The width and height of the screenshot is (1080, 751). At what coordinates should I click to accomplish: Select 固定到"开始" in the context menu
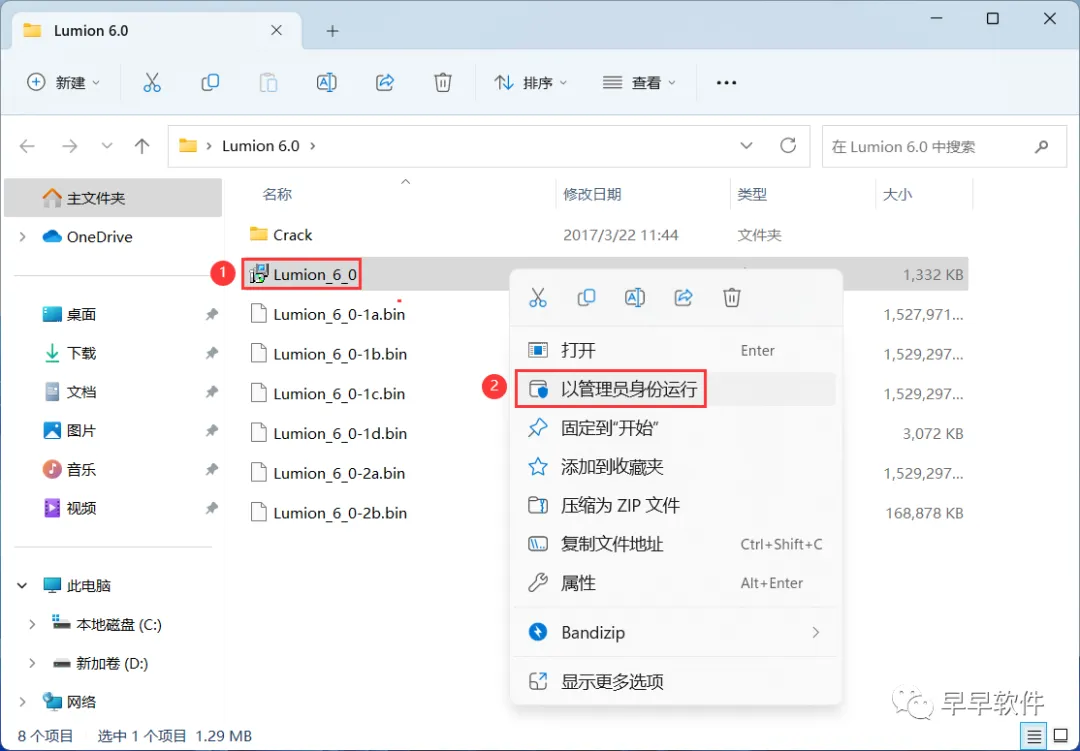(676, 429)
